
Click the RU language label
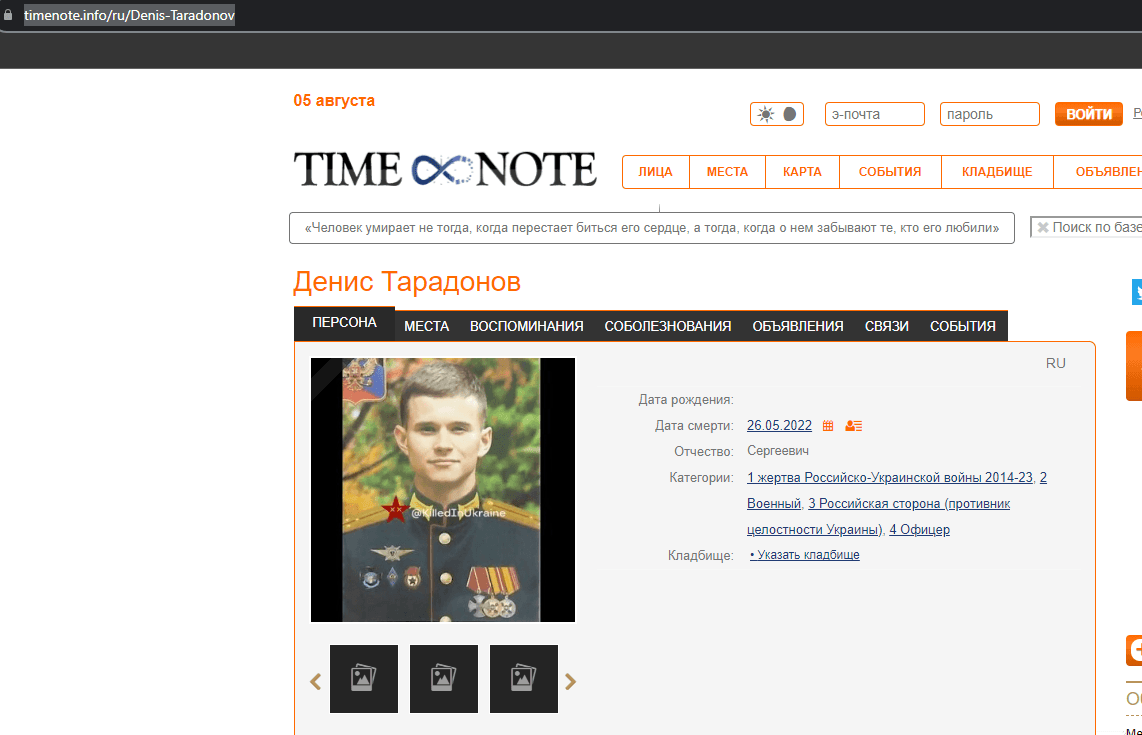click(1055, 363)
